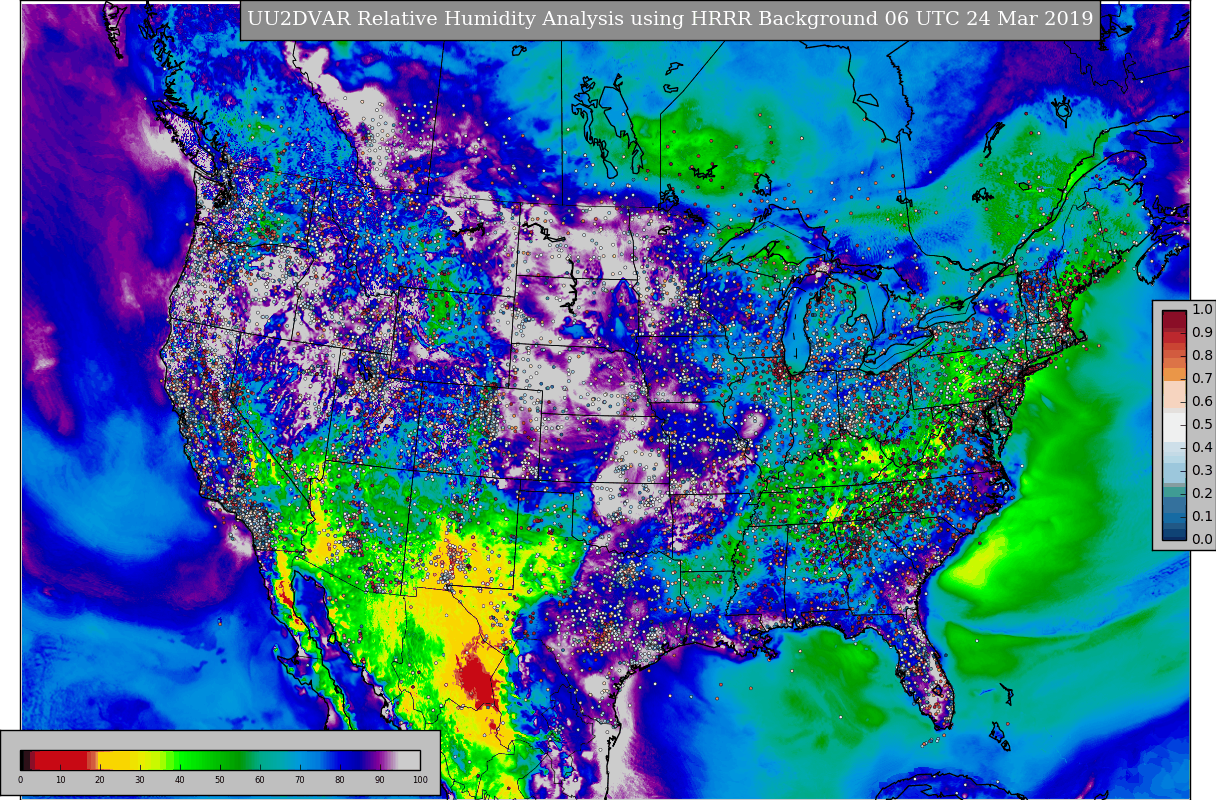Click the '0.1' label on right colorbar
The width and height of the screenshot is (1216, 800).
(1202, 517)
